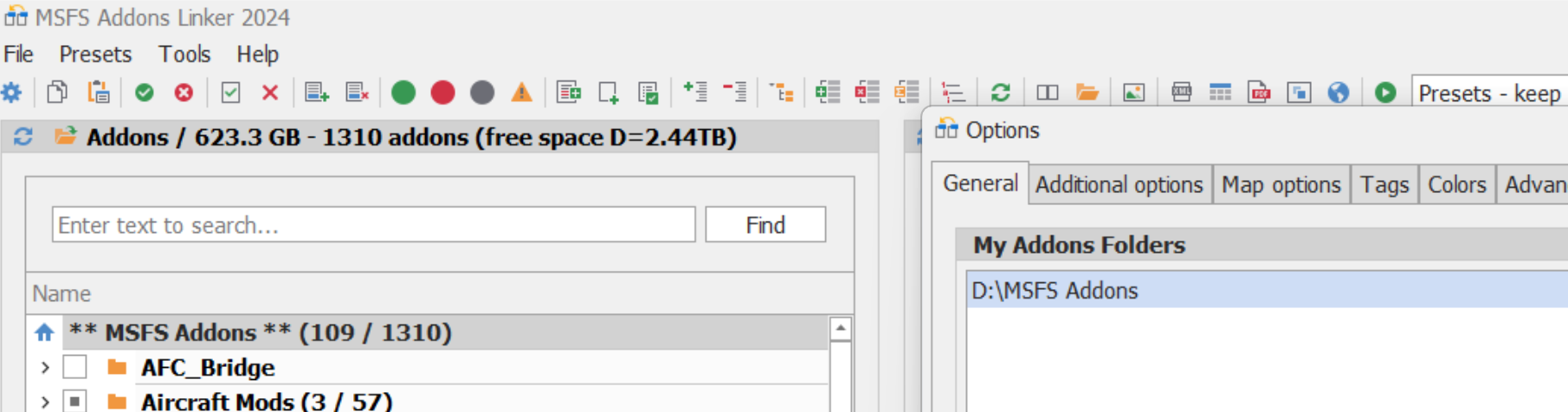The height and width of the screenshot is (412, 1568).
Task: Click the solid red circle filter
Action: pyautogui.click(x=442, y=92)
